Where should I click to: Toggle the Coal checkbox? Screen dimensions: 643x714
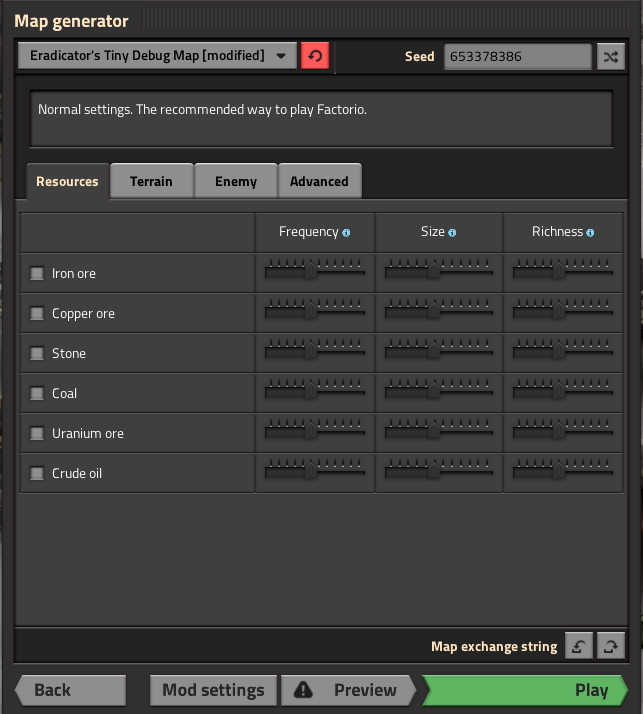(37, 393)
